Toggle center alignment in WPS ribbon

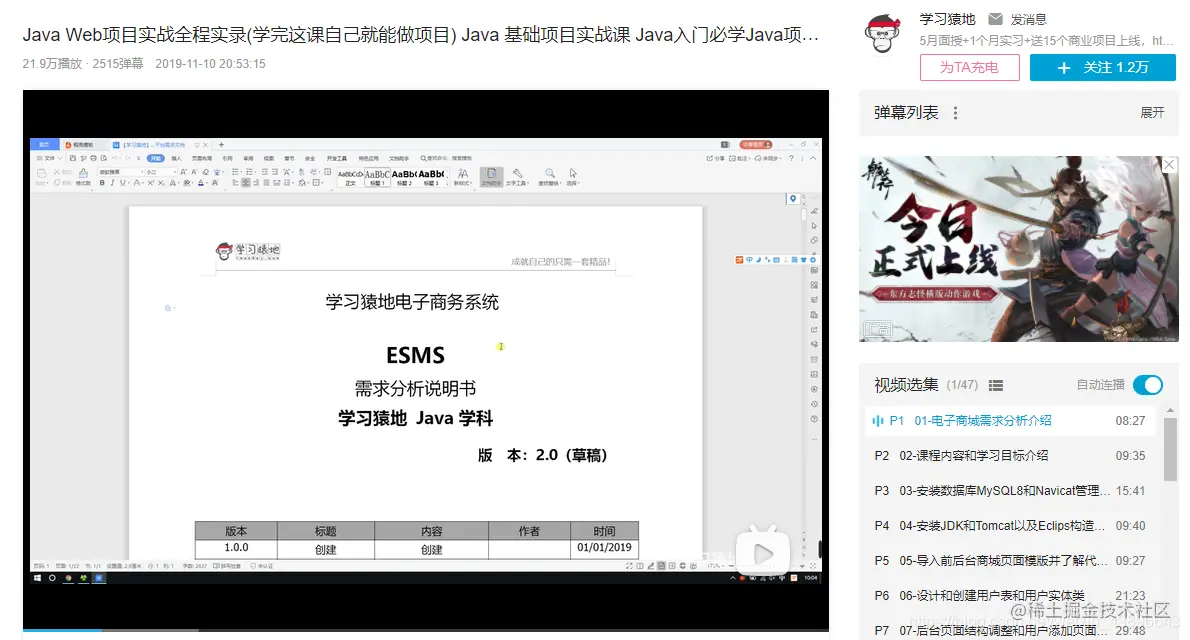pyautogui.click(x=245, y=183)
